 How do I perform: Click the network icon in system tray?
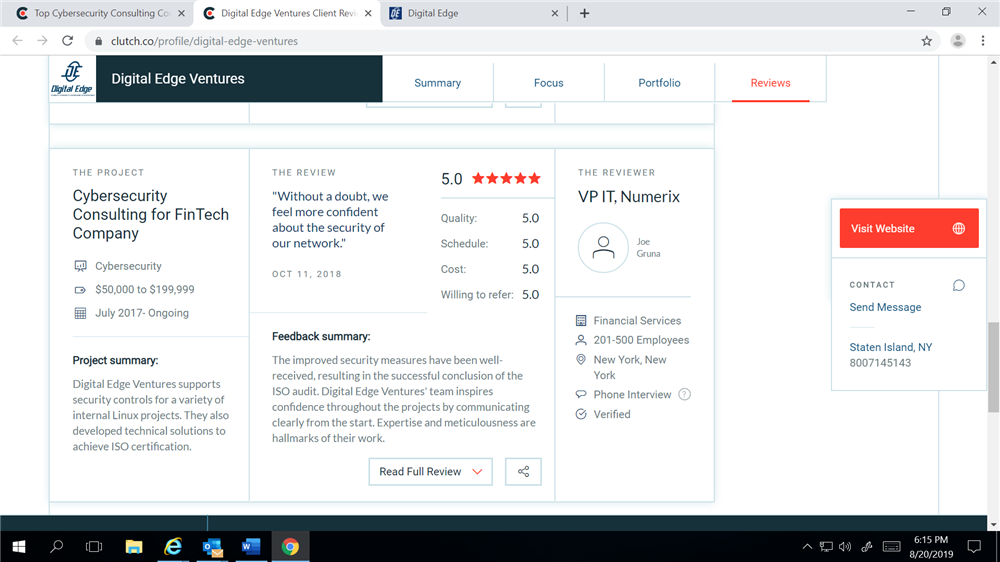click(826, 547)
